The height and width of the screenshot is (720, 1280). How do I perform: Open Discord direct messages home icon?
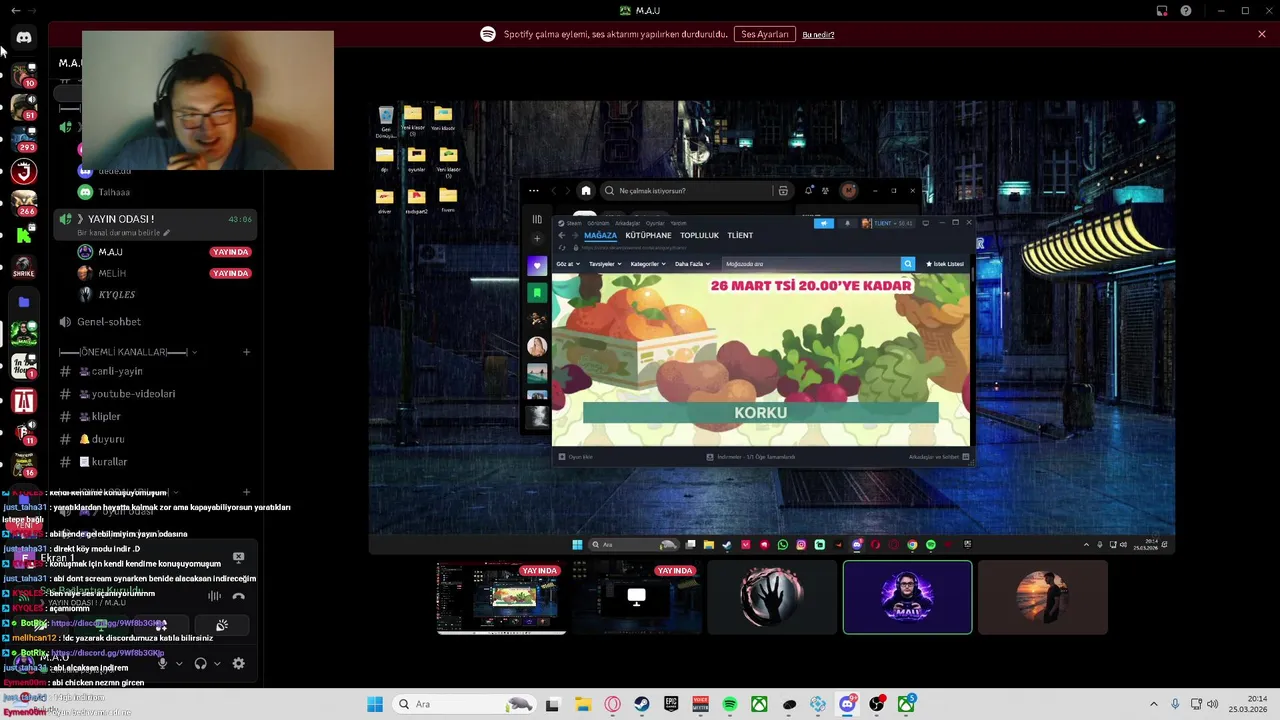click(24, 37)
